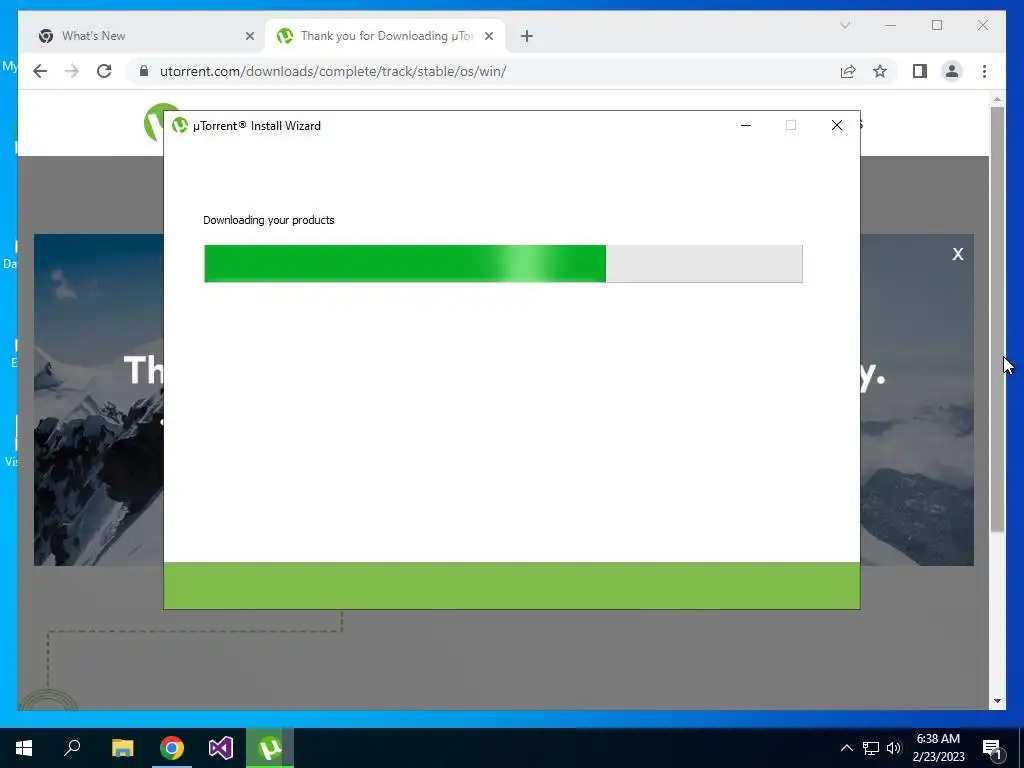The height and width of the screenshot is (768, 1024).
Task: Close the What's New tab
Action: (249, 36)
